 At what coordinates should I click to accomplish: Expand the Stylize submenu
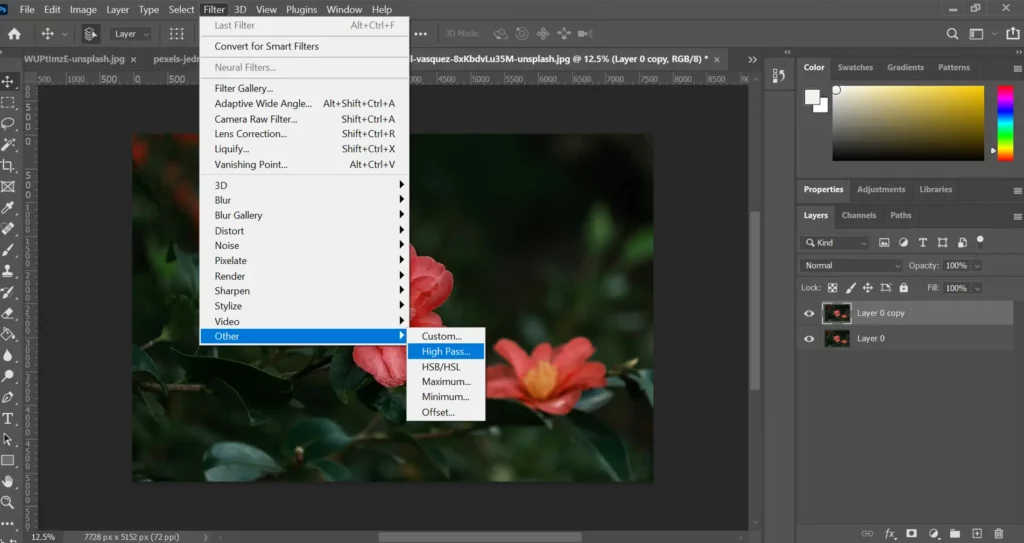click(304, 306)
